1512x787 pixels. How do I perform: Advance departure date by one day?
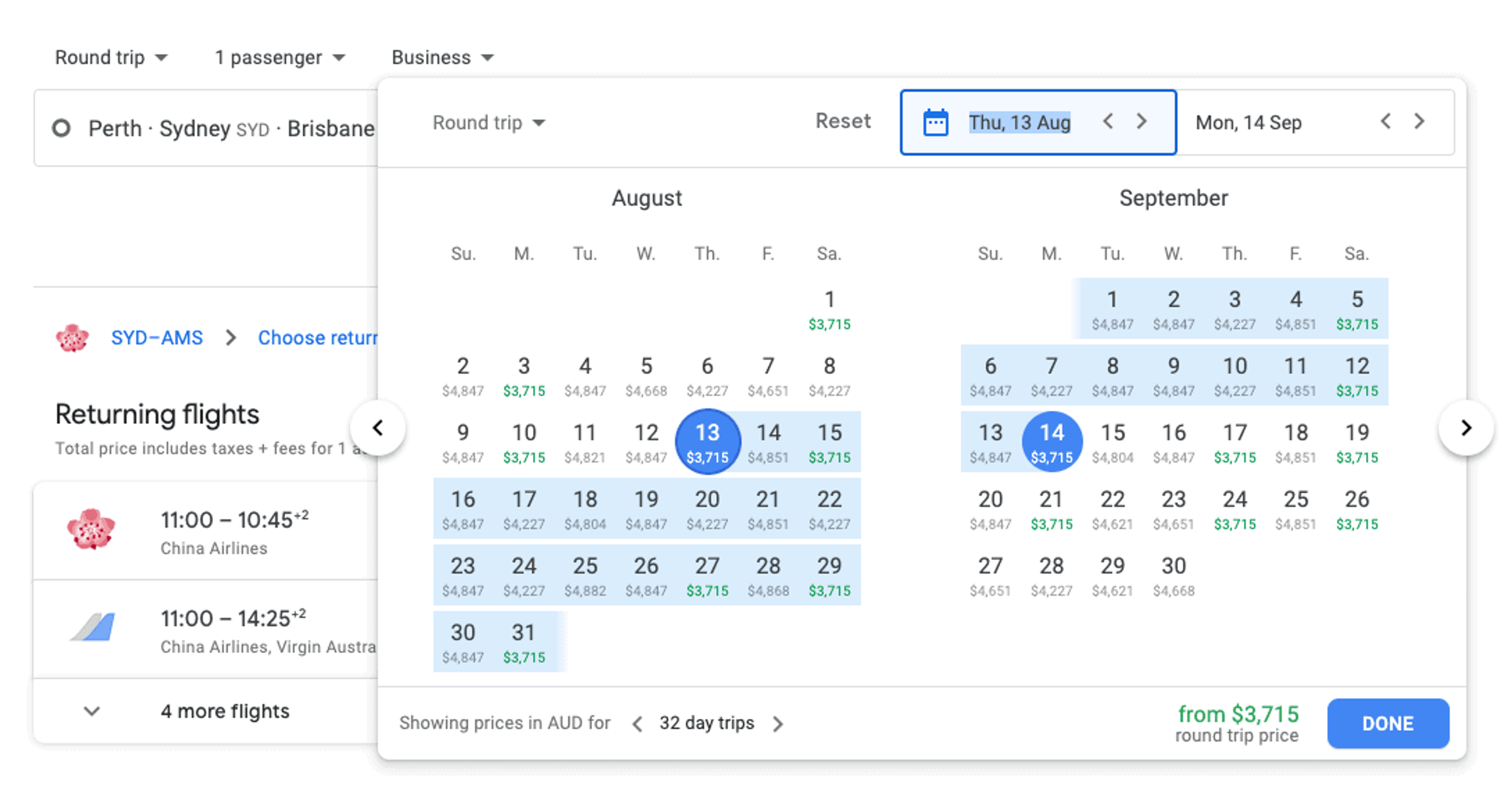(x=1141, y=122)
